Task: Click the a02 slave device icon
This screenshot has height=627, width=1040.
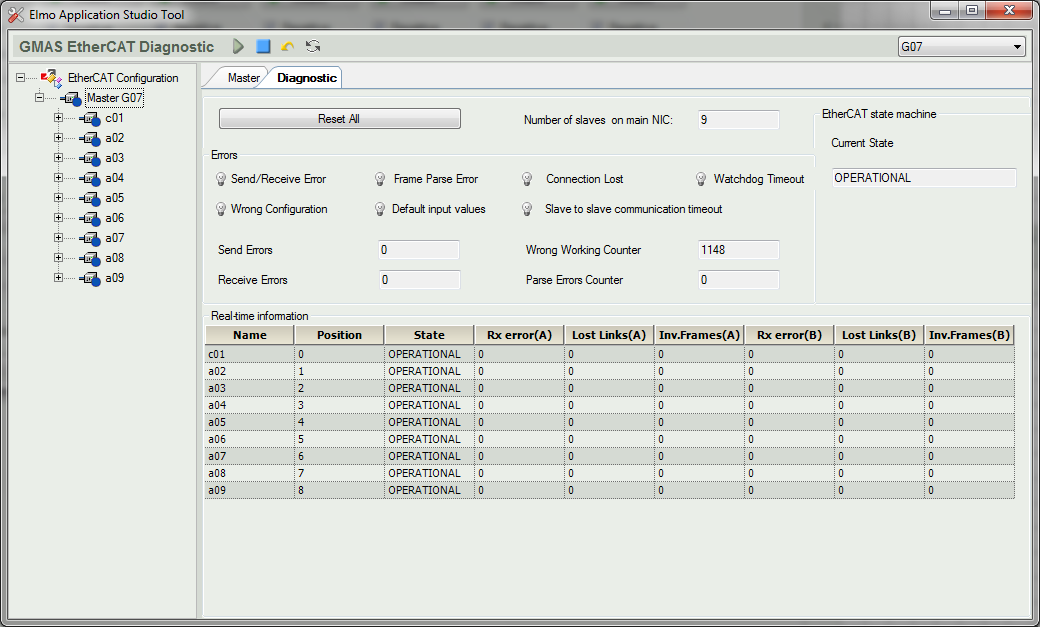Action: [x=90, y=139]
